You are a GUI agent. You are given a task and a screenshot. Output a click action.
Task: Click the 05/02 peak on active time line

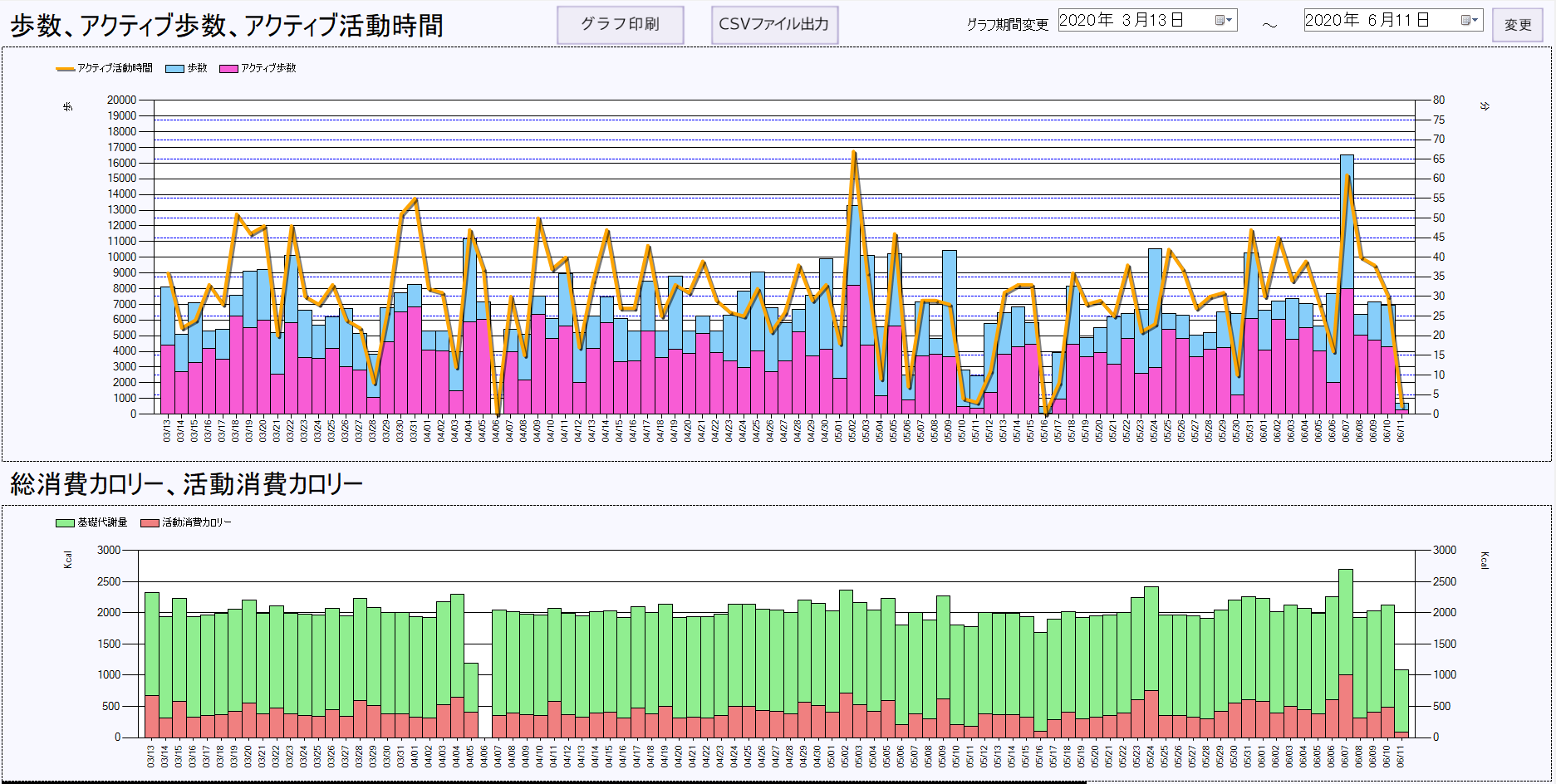853,154
